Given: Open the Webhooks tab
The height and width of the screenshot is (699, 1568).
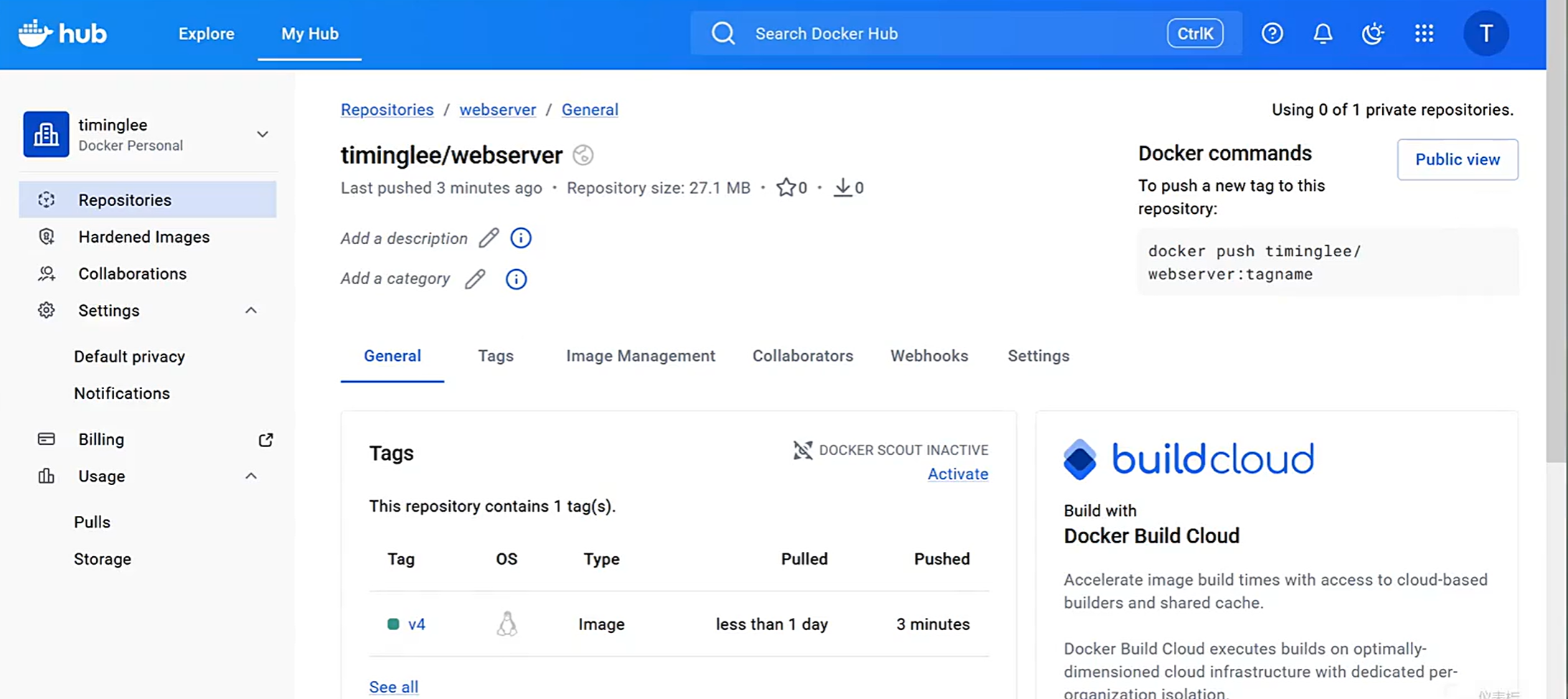Looking at the screenshot, I should [x=929, y=356].
